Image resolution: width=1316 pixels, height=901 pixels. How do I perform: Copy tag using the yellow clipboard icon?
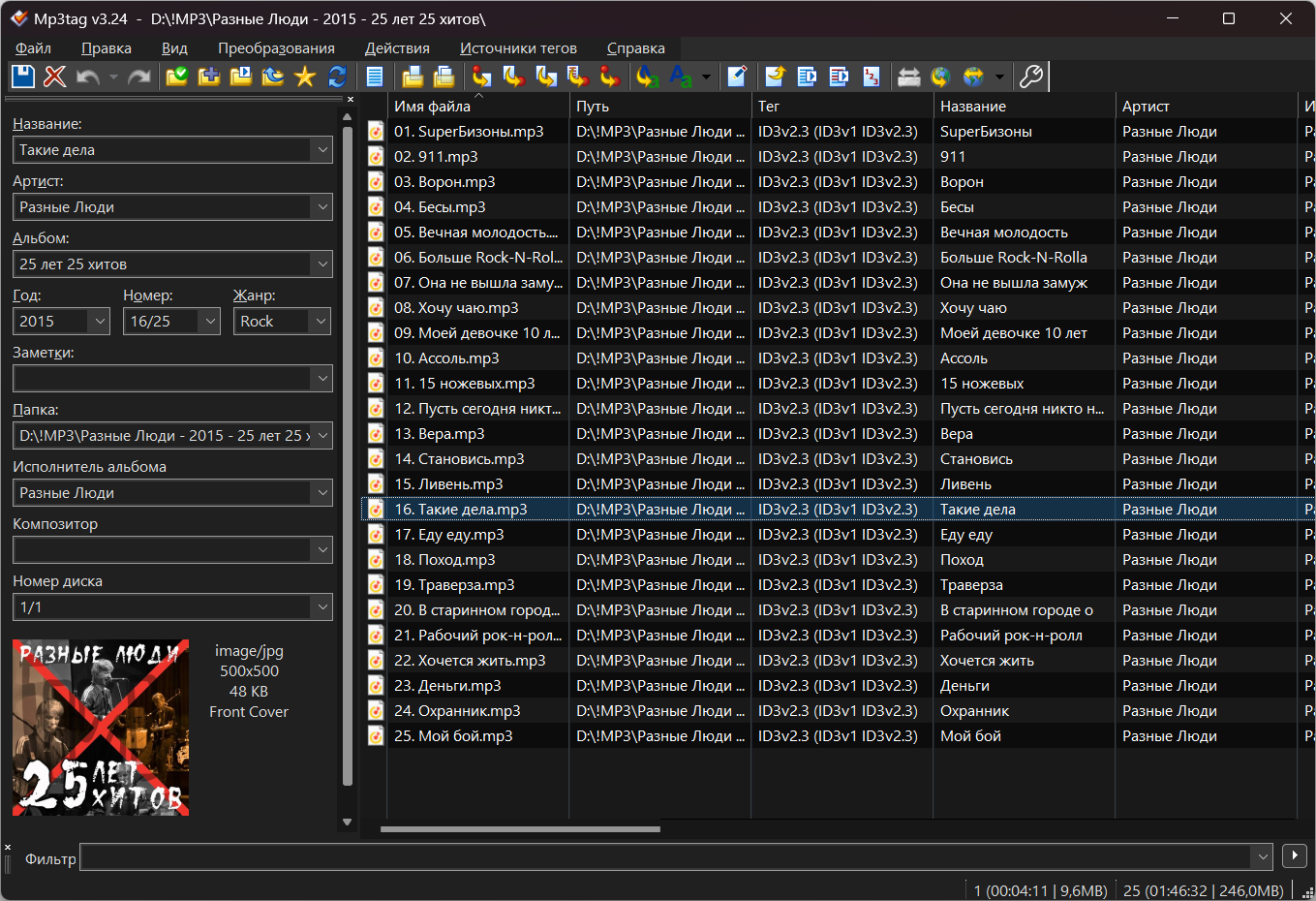coord(413,77)
